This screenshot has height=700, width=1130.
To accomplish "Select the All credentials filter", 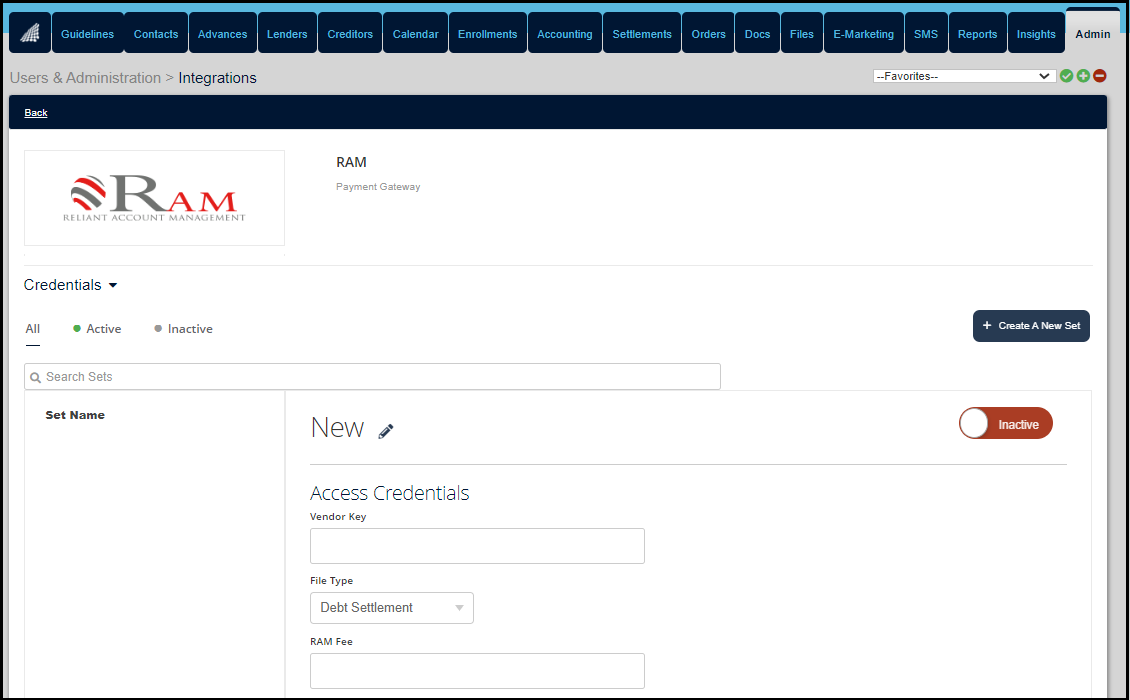I will tap(32, 329).
